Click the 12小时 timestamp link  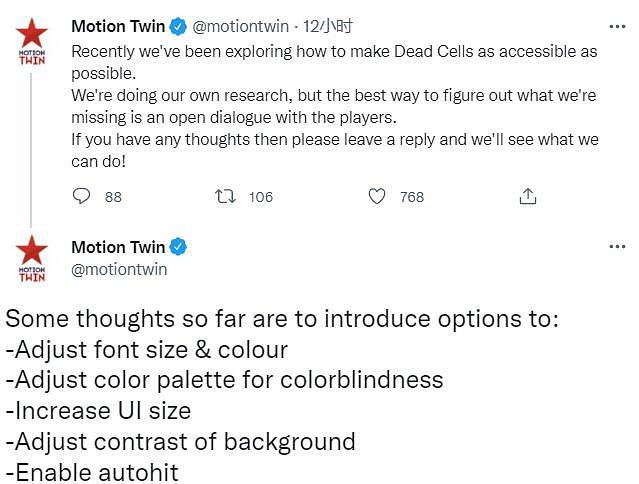coord(329,26)
